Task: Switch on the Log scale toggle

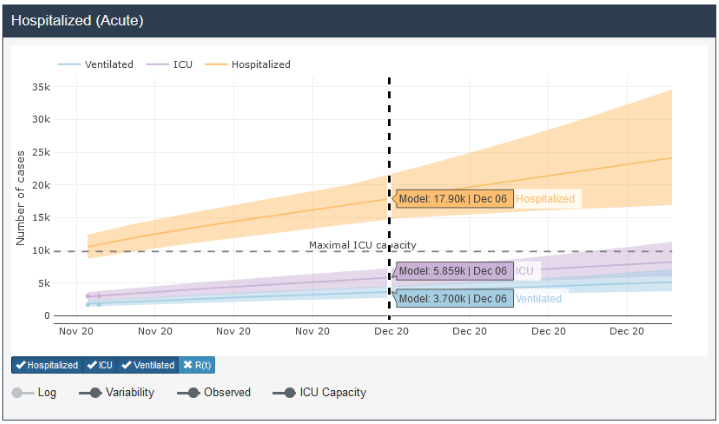Action: pyautogui.click(x=23, y=393)
